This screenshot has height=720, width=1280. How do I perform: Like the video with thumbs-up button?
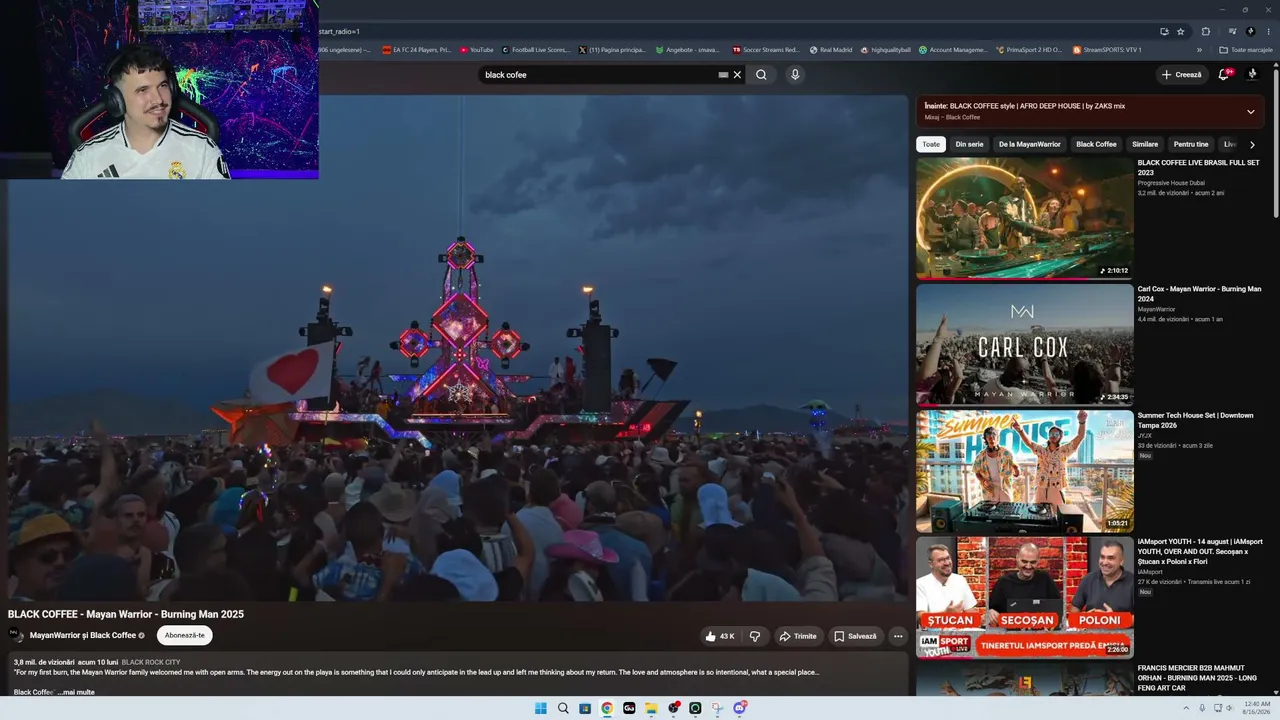coord(720,636)
